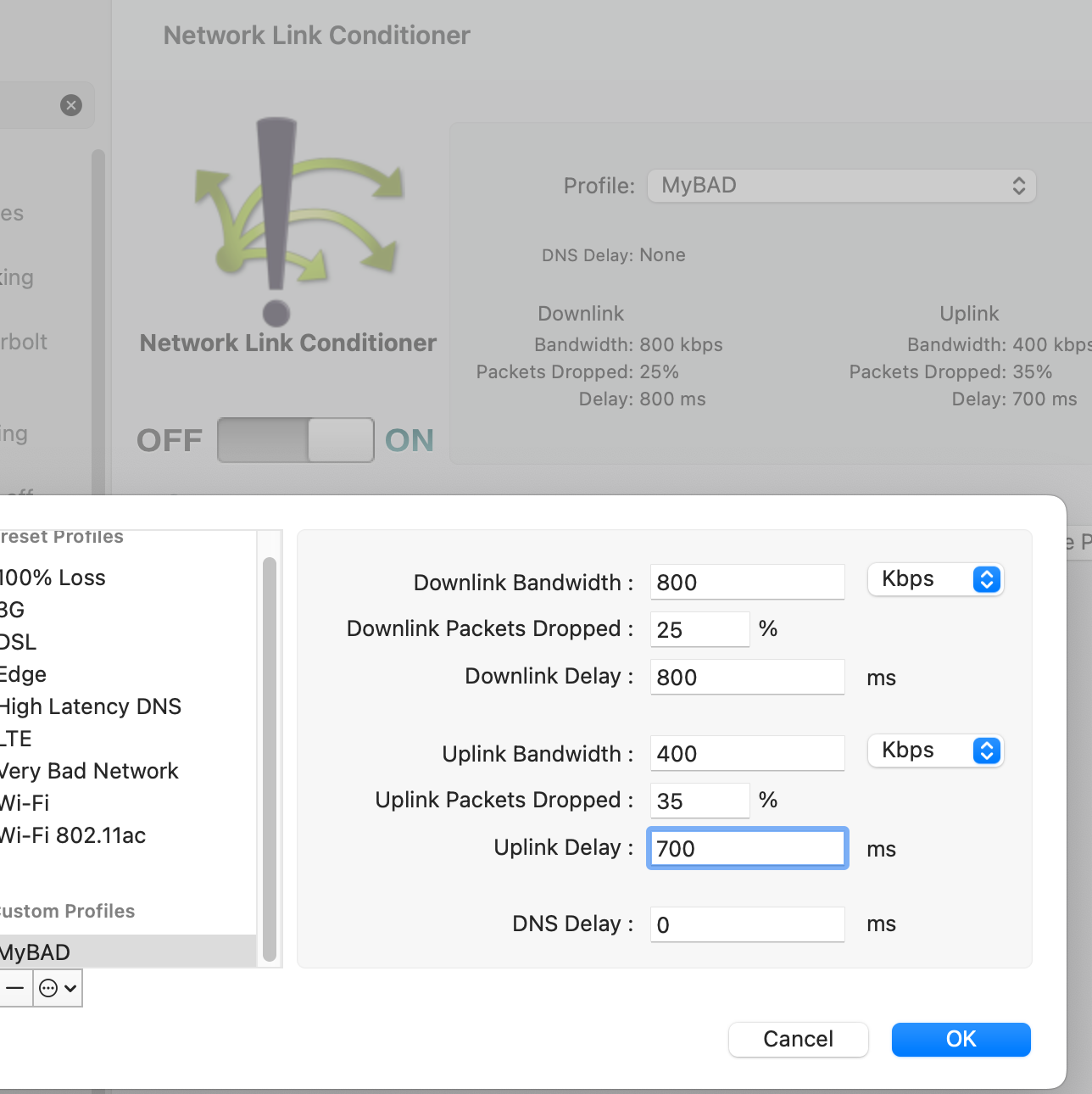Open the Profile dropdown showing MyBAD
The image size is (1092, 1094).
(x=841, y=186)
